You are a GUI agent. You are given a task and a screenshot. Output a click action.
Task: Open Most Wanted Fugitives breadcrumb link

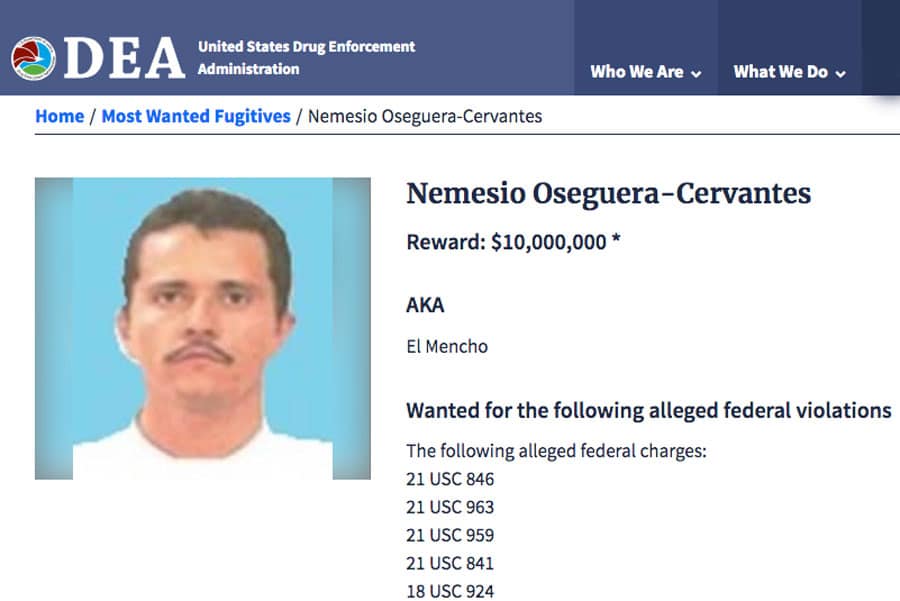coord(196,116)
